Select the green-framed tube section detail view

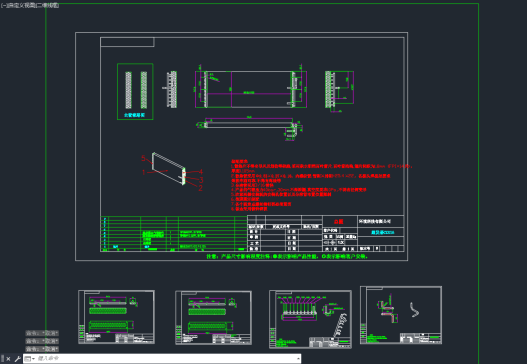click(x=135, y=91)
